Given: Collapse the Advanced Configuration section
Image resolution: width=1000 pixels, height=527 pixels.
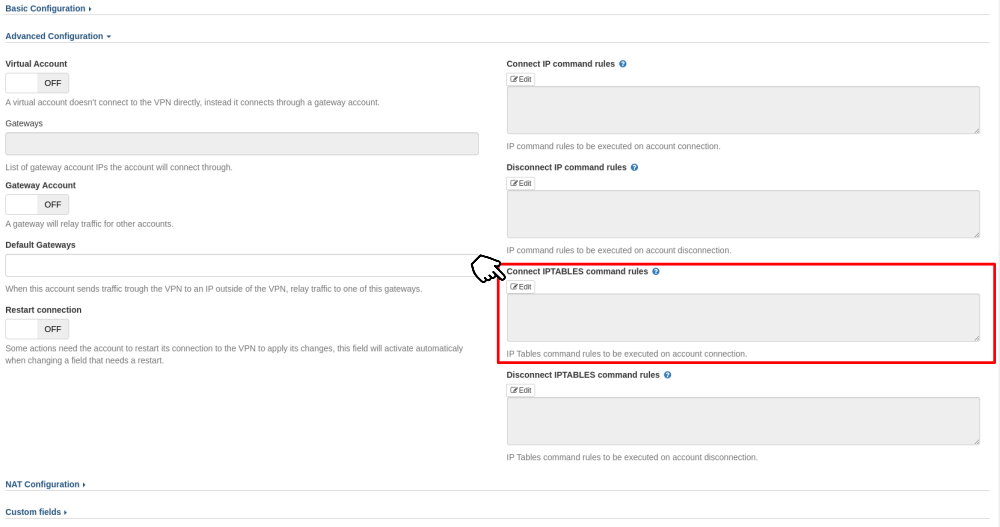Looking at the screenshot, I should [x=58, y=36].
